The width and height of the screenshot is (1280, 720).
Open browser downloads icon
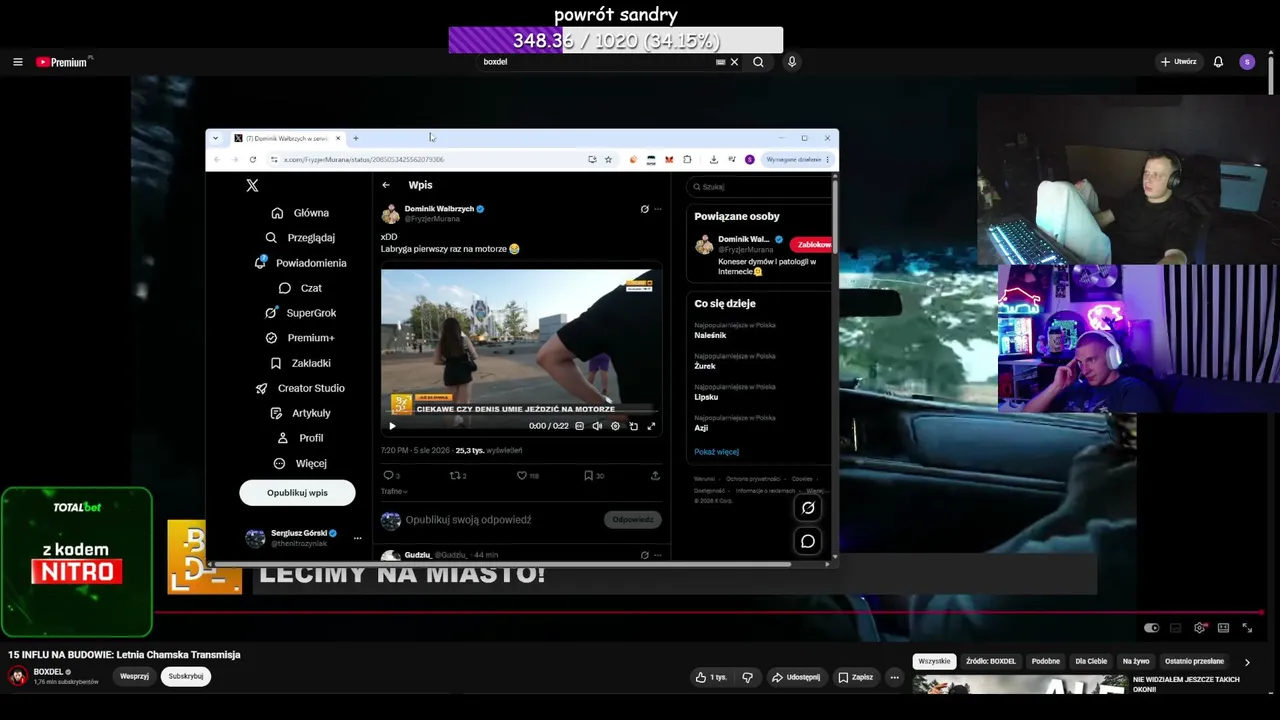[714, 160]
